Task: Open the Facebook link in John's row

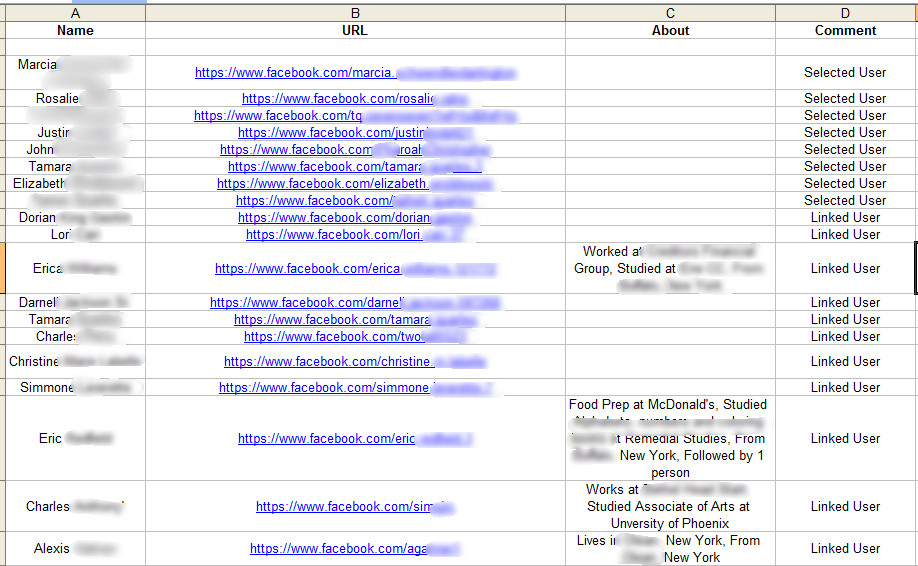Action: 355,149
